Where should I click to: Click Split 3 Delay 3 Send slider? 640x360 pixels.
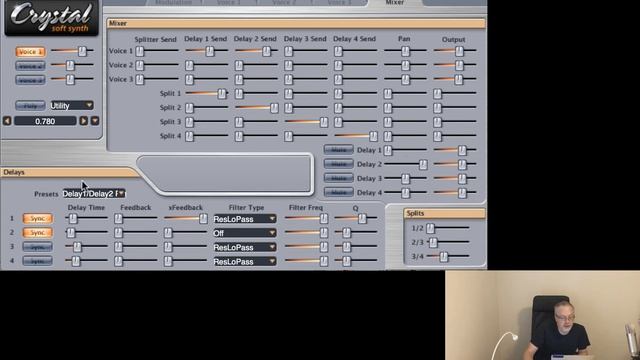[x=306, y=122]
